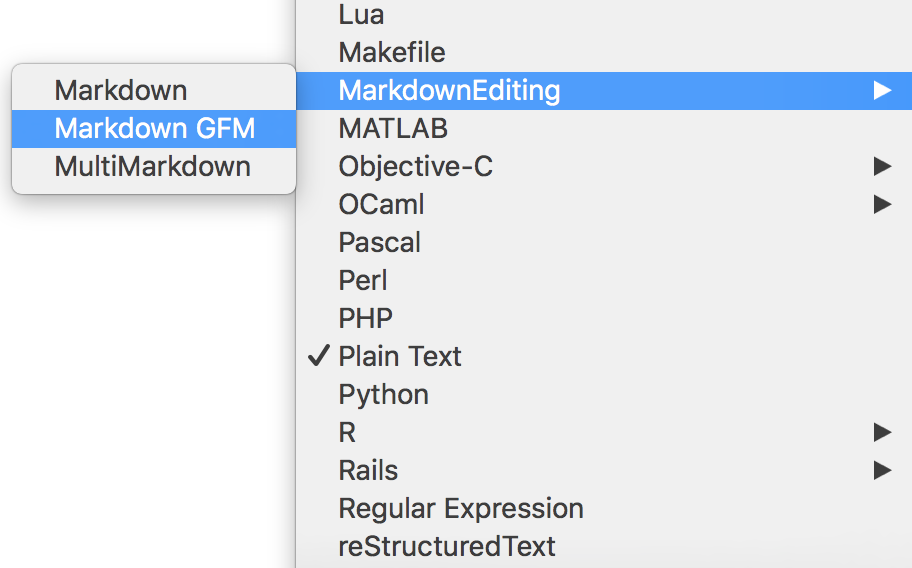Select Regular Expression syntax

click(x=461, y=508)
